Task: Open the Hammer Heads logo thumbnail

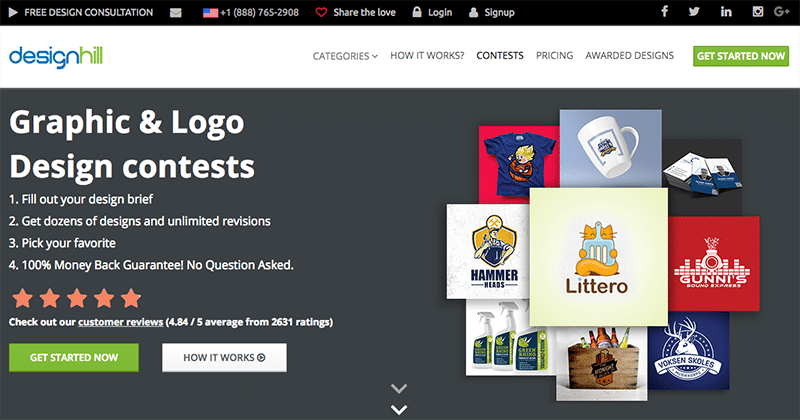Action: click(x=488, y=252)
